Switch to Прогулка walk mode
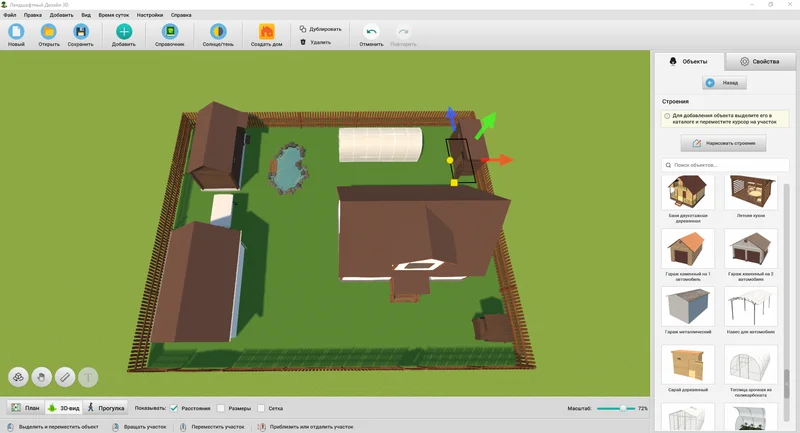 [x=106, y=407]
